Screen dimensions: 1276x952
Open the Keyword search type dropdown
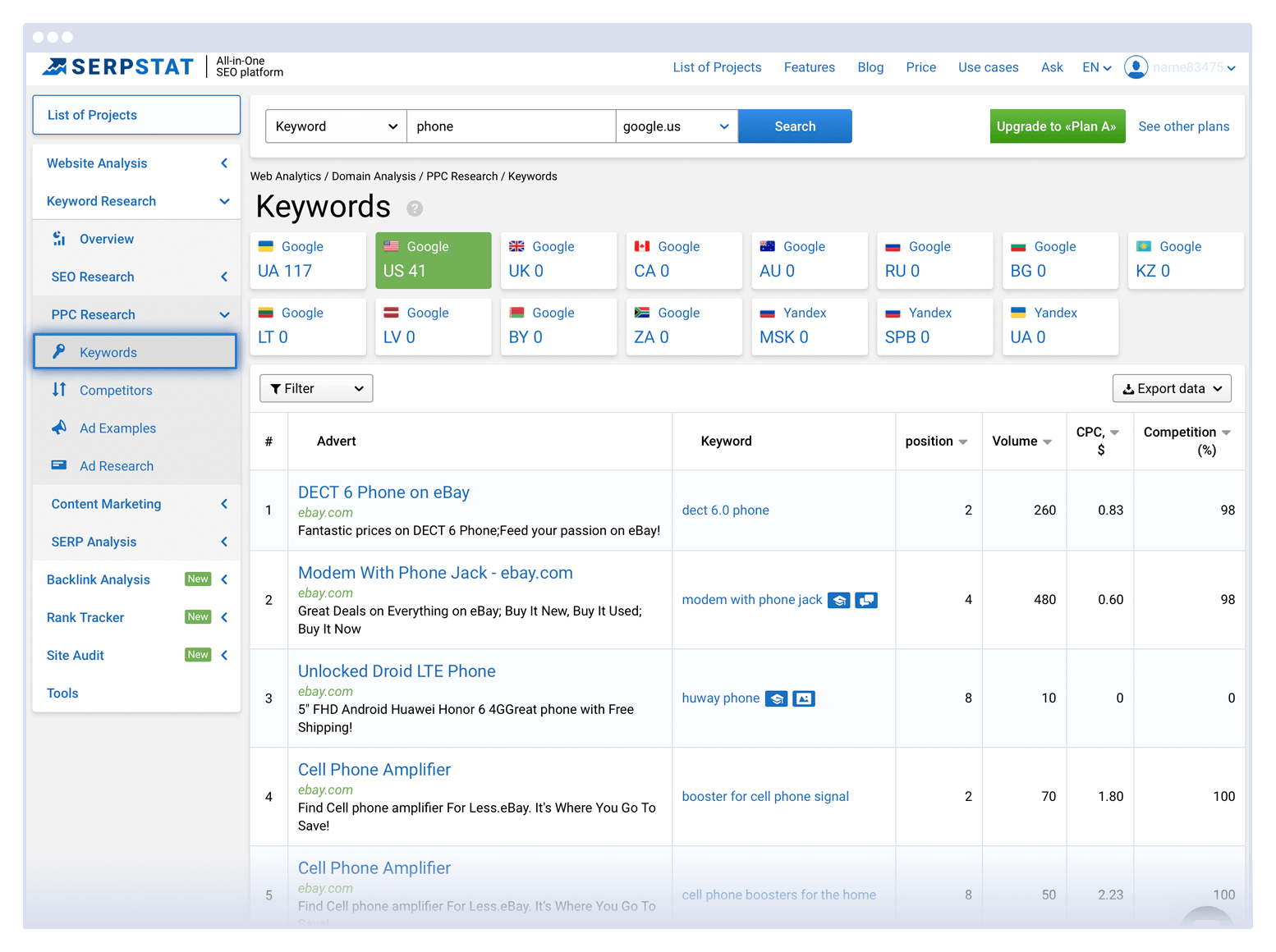(x=336, y=126)
